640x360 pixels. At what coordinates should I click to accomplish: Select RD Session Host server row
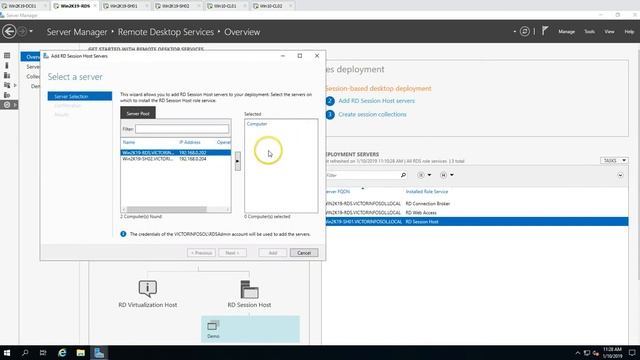(477, 222)
